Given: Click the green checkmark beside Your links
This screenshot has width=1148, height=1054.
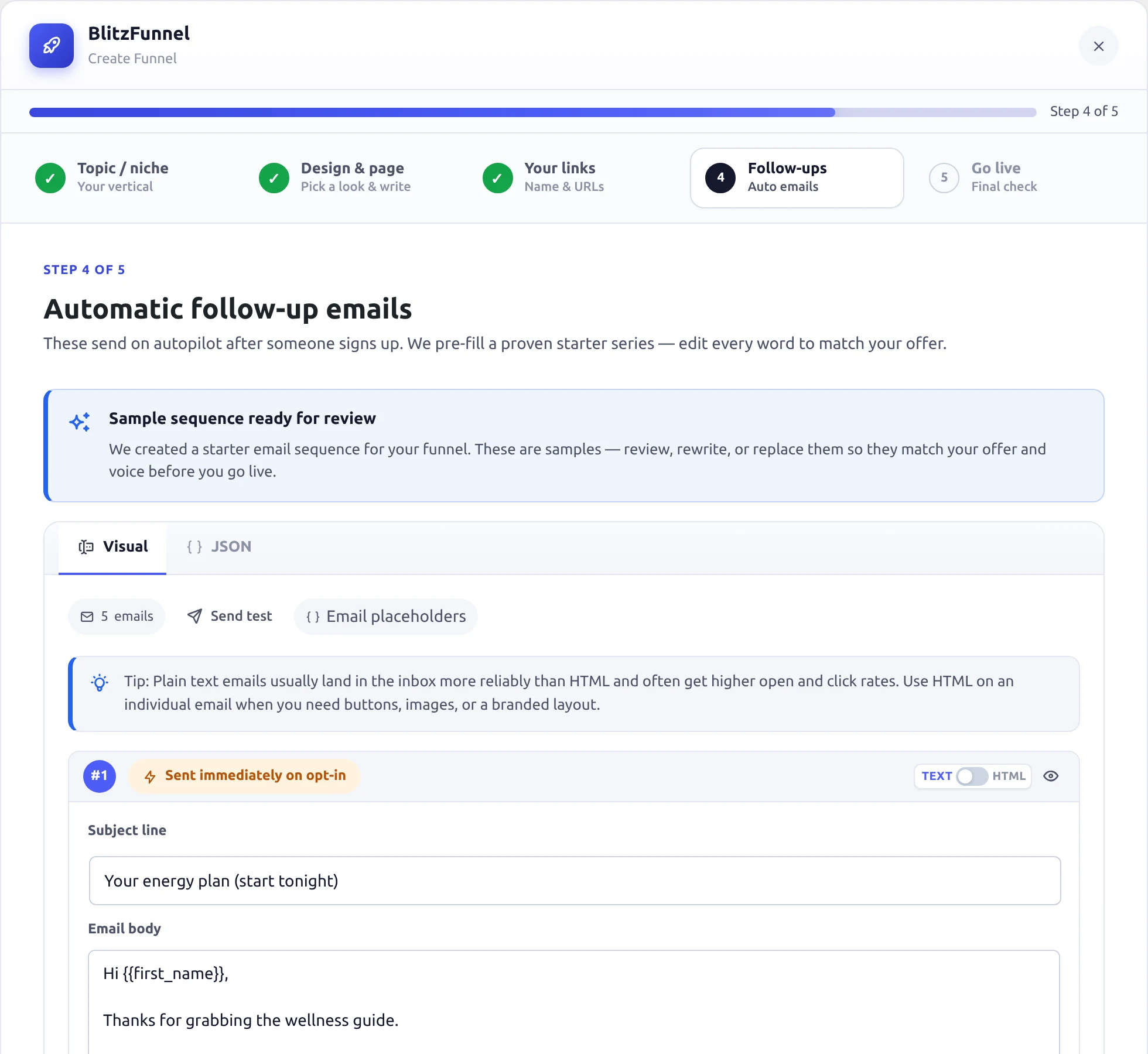Looking at the screenshot, I should pyautogui.click(x=498, y=178).
